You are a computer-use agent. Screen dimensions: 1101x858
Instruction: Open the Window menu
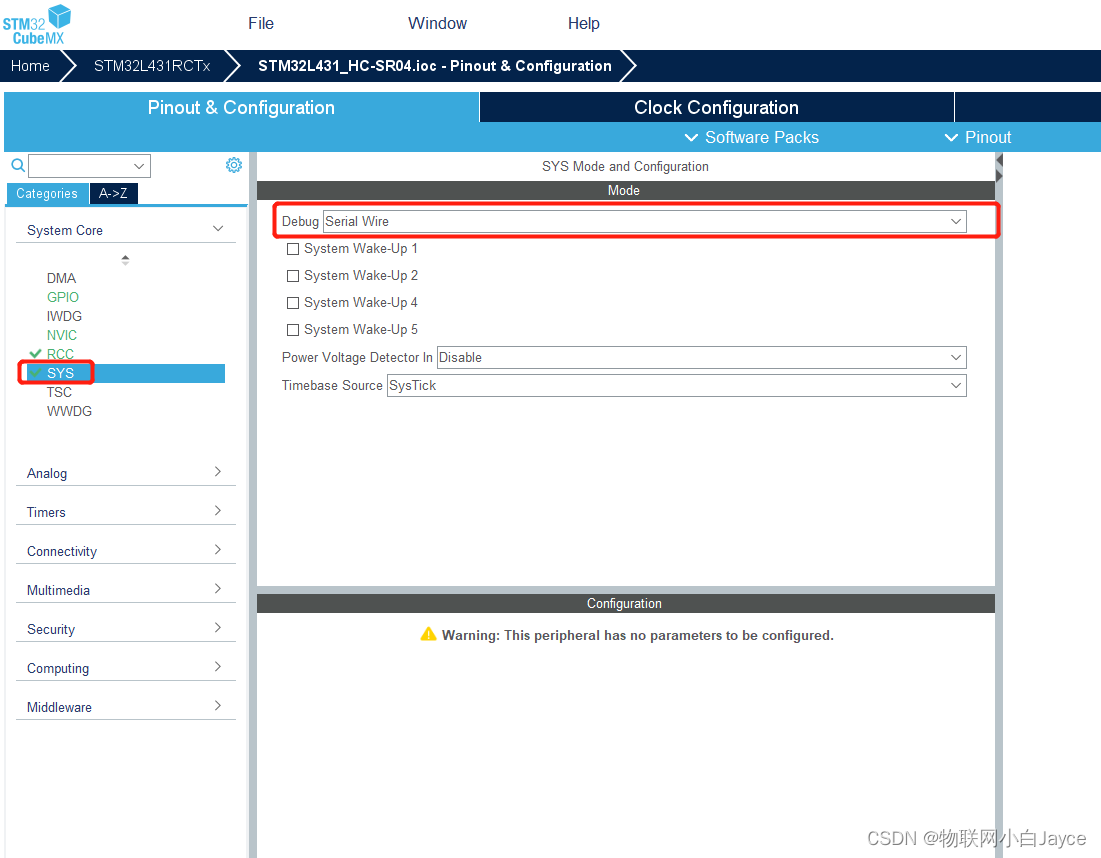pyautogui.click(x=437, y=23)
